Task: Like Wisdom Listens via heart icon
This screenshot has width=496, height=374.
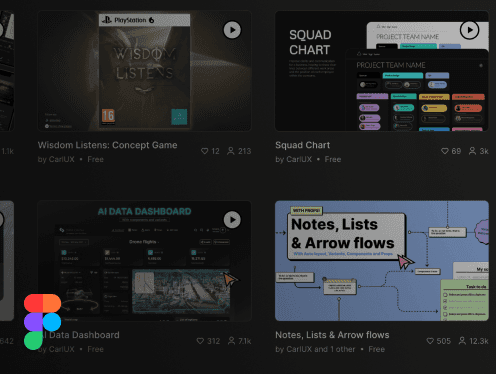Action: coord(205,151)
